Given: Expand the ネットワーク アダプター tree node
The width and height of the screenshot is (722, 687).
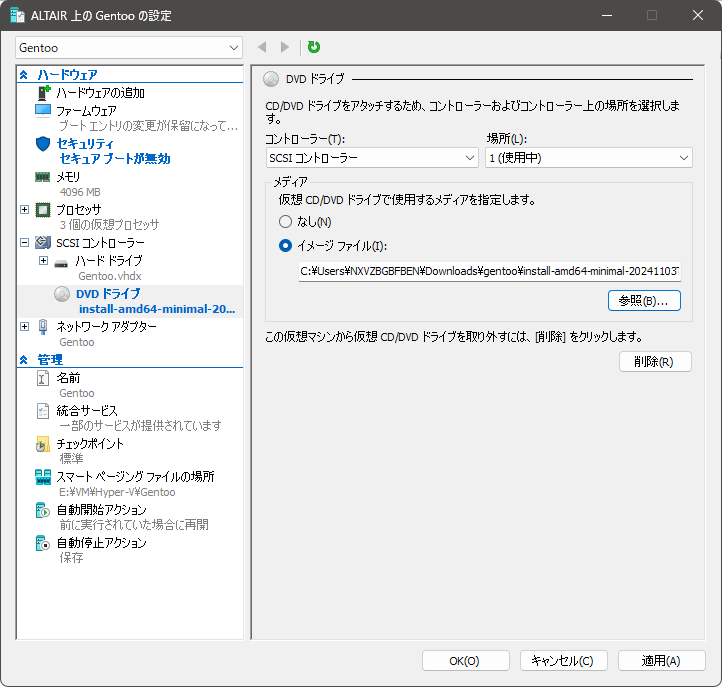Looking at the screenshot, I should (x=24, y=326).
